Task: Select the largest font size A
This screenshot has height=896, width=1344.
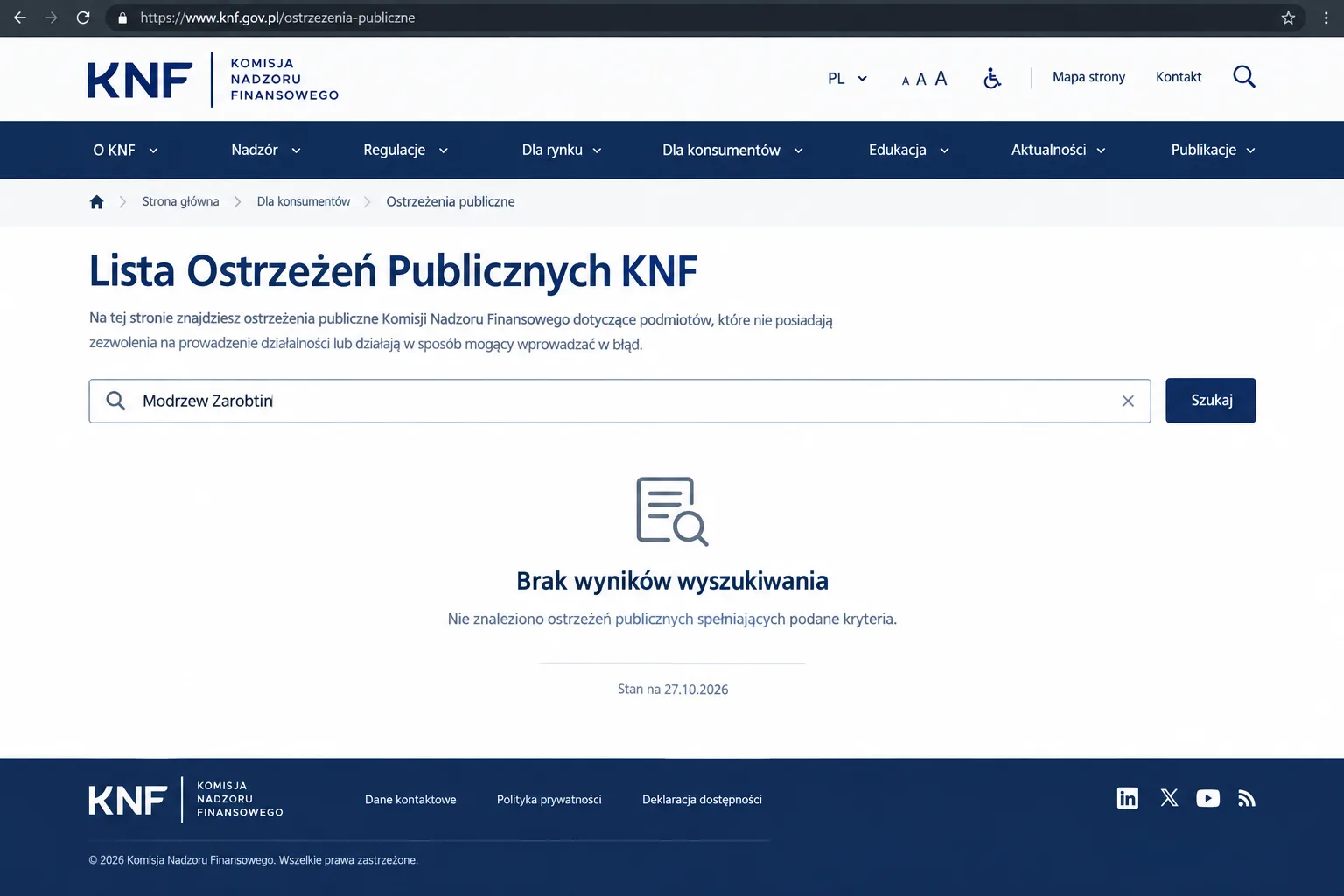Action: [941, 79]
